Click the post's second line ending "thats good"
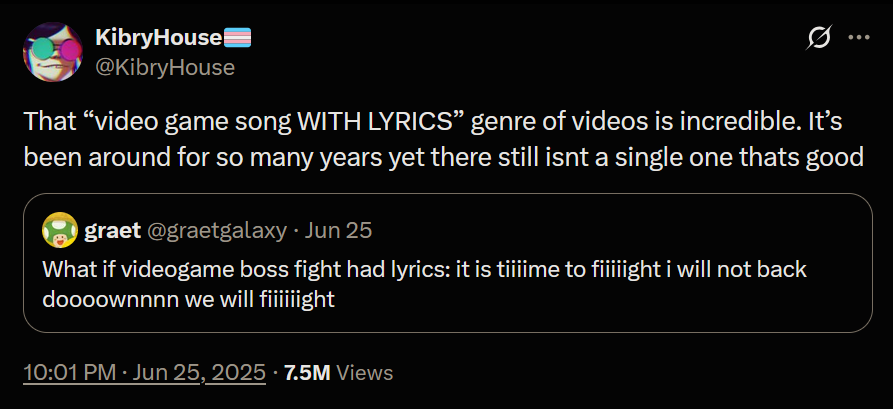Image resolution: width=893 pixels, height=409 pixels. tap(450, 156)
